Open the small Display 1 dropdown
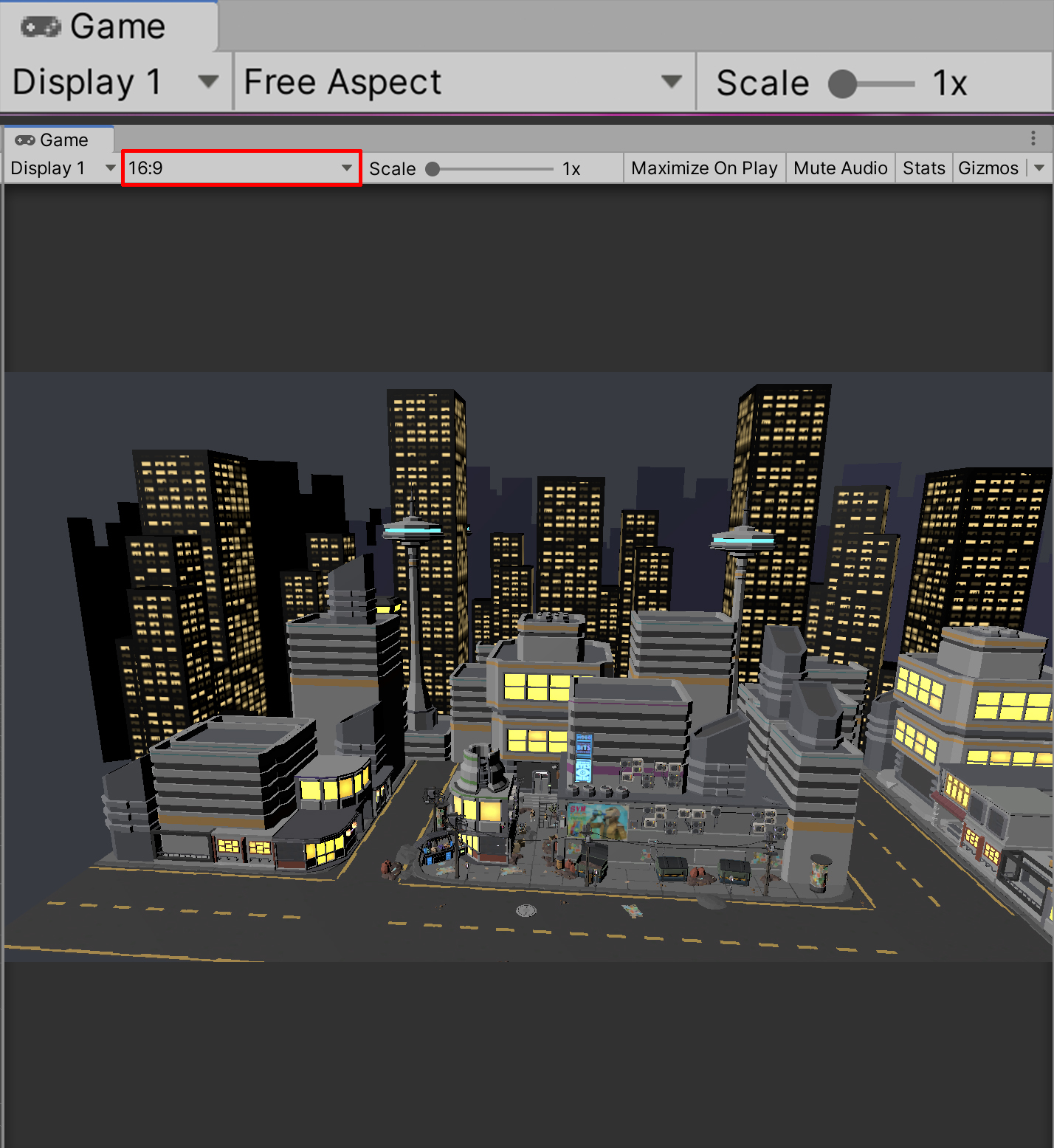This screenshot has height=1148, width=1054. pos(63,168)
